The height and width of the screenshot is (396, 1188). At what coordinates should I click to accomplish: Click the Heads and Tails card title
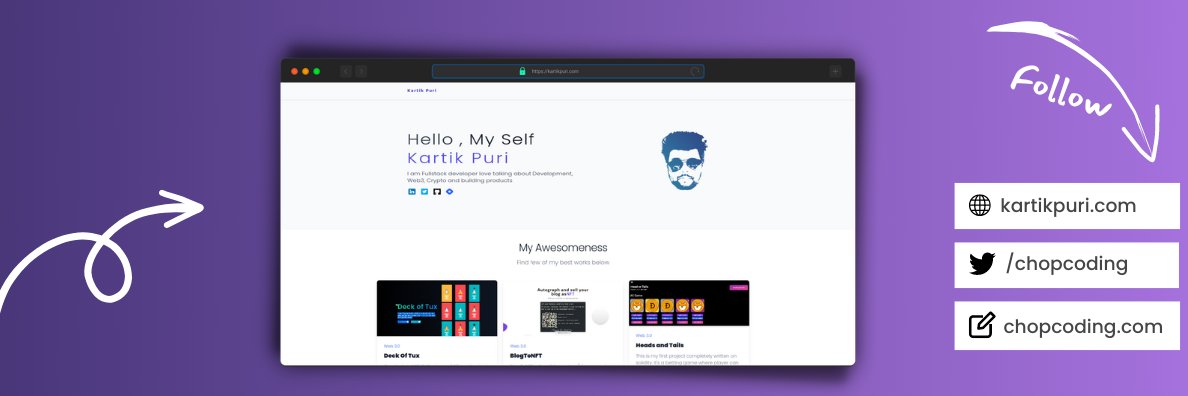pos(659,345)
